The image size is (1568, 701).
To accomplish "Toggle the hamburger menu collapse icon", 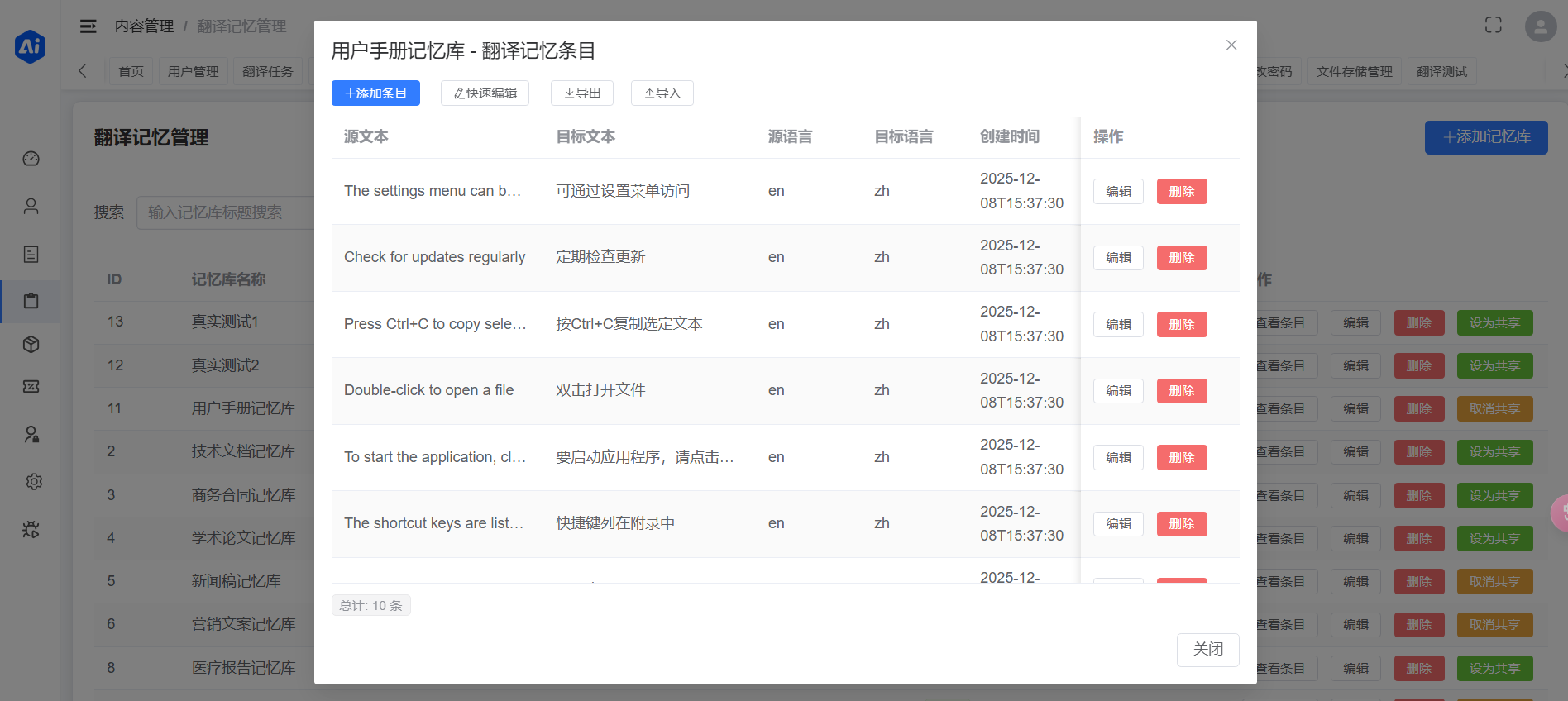I will (x=88, y=26).
